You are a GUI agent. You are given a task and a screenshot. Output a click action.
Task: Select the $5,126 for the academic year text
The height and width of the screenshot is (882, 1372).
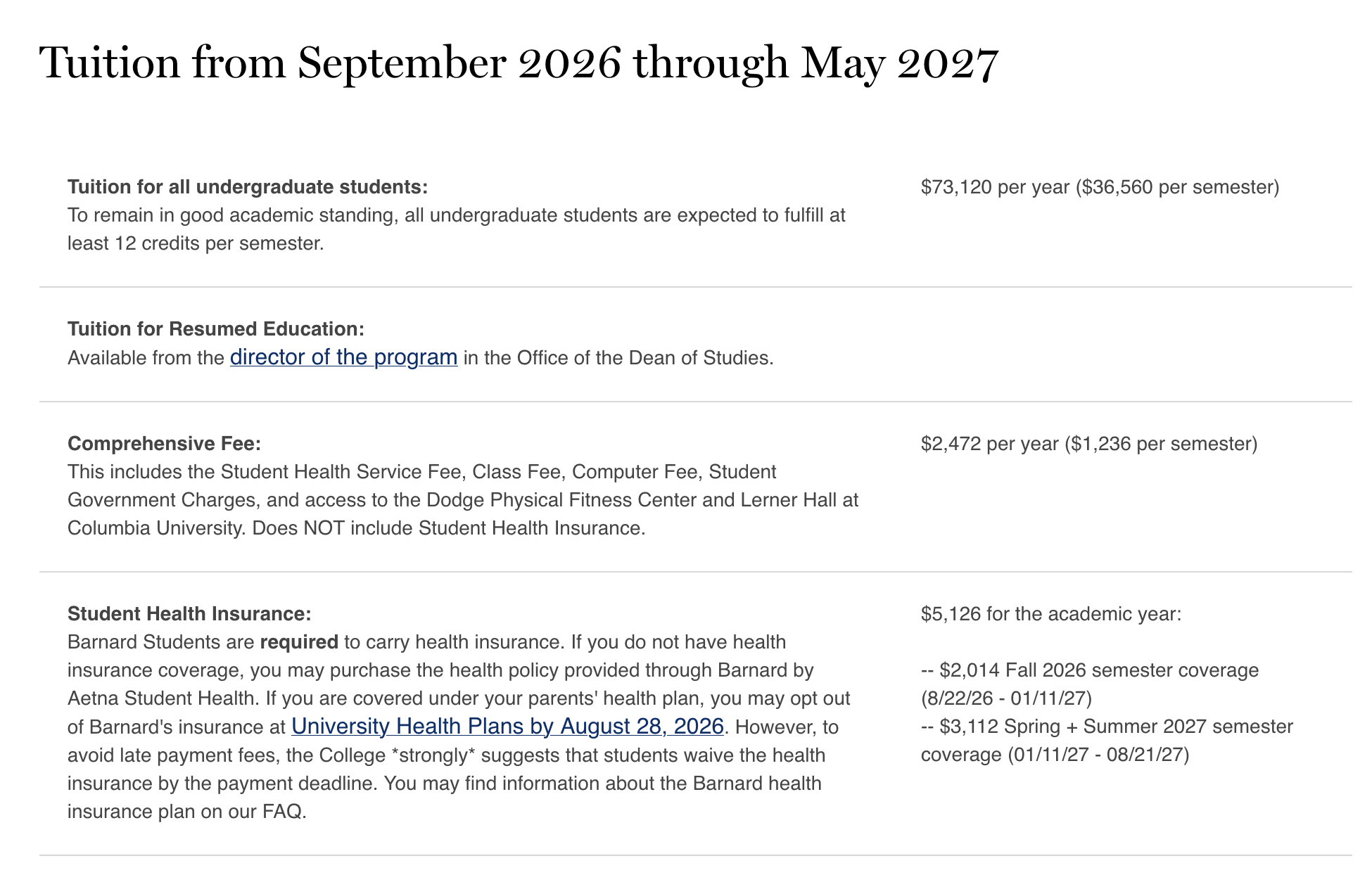(1051, 614)
